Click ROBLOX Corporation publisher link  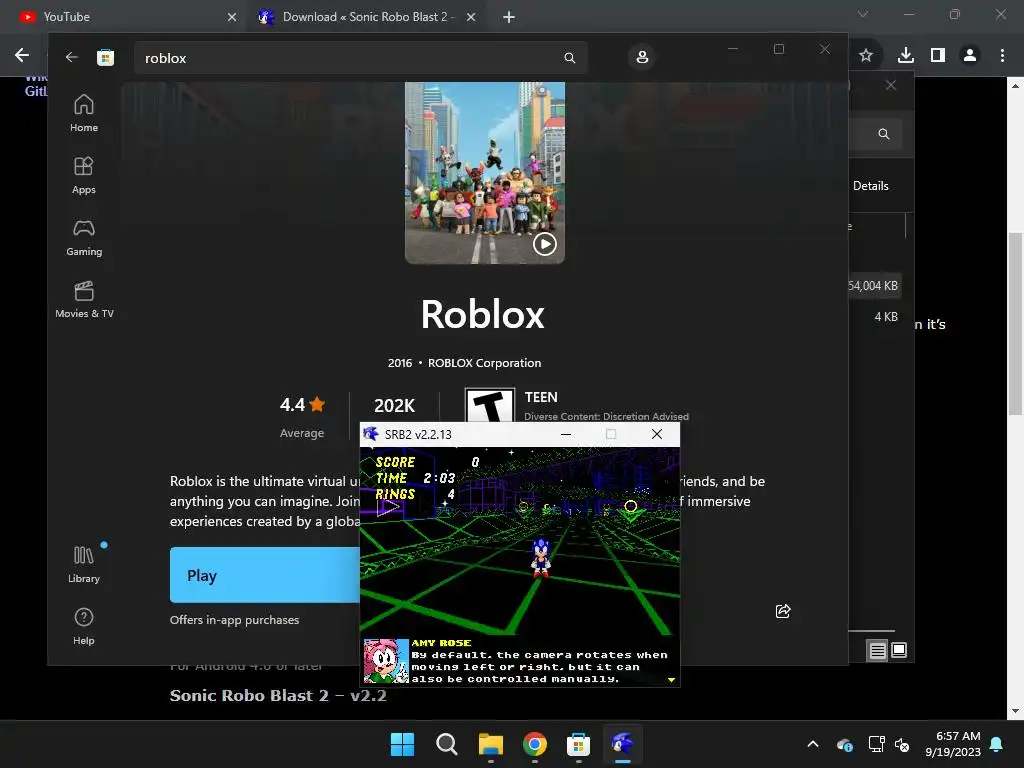click(x=485, y=363)
